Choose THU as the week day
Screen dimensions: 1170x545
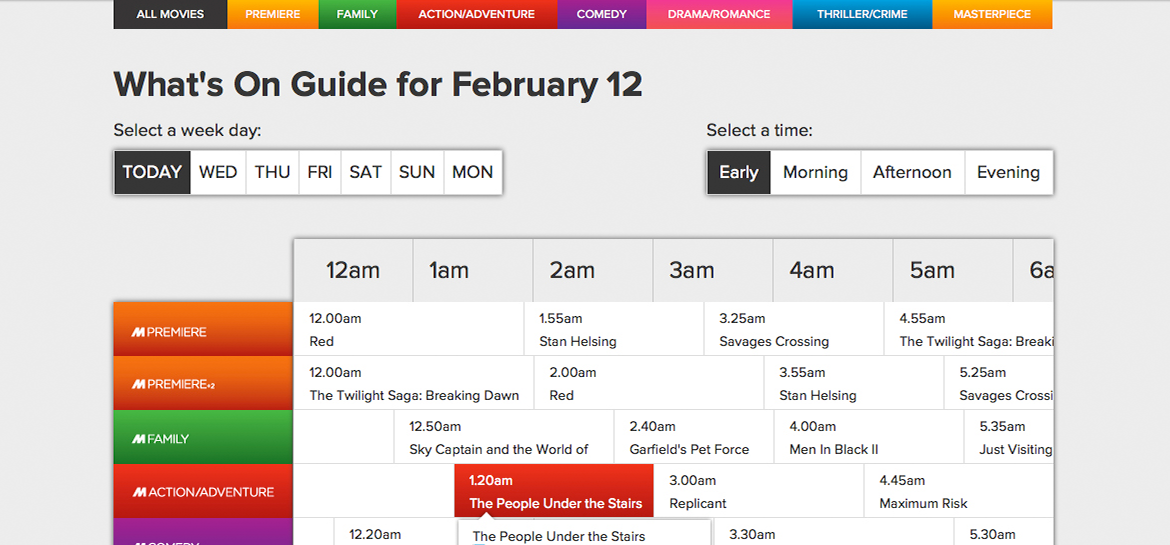pyautogui.click(x=272, y=172)
